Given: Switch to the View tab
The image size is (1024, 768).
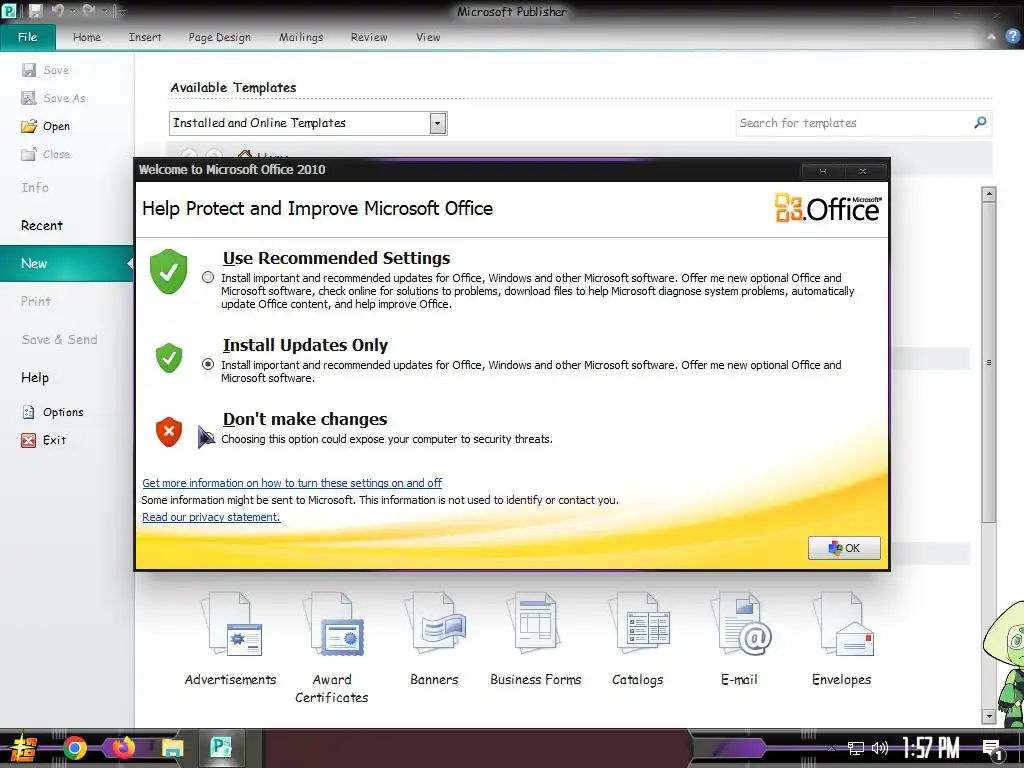Looking at the screenshot, I should (x=428, y=37).
